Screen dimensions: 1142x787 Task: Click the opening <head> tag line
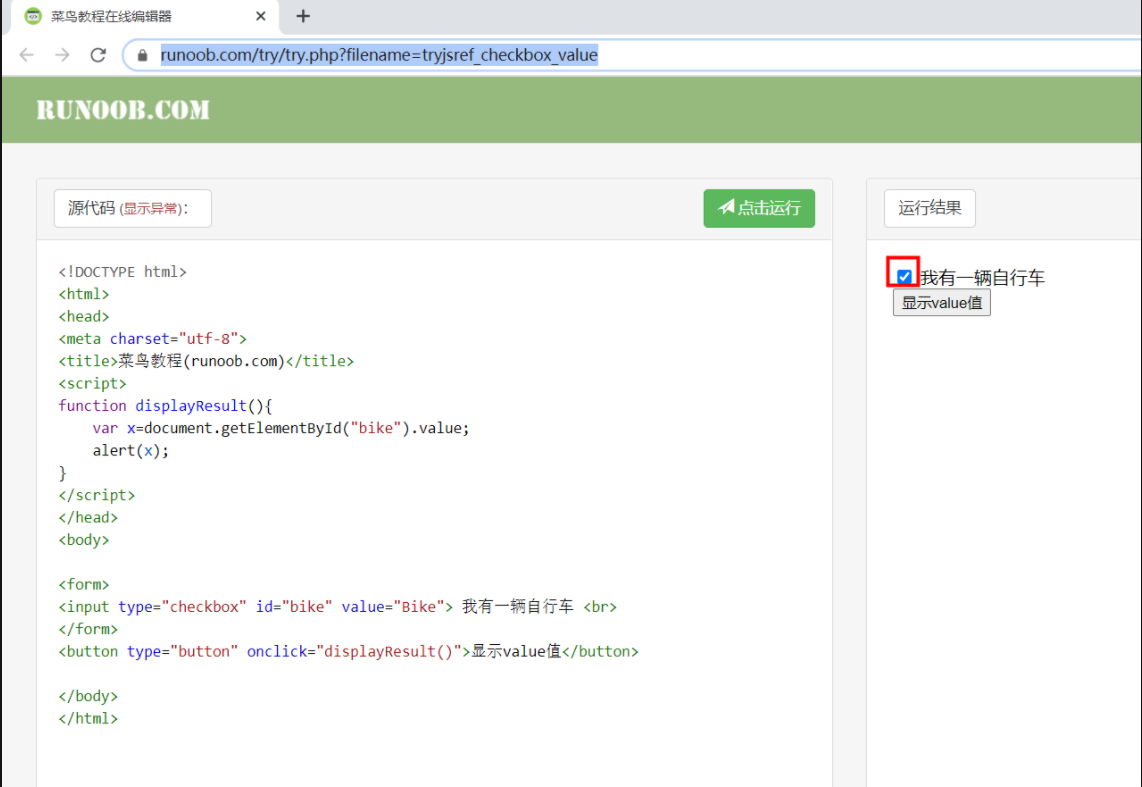pyautogui.click(x=84, y=317)
